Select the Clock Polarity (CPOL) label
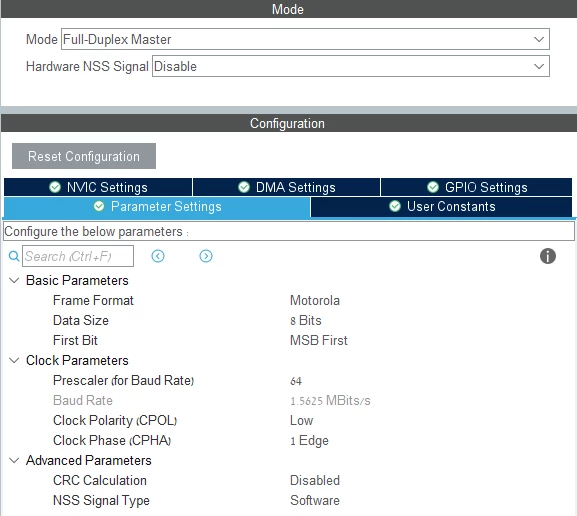Viewport: 577px width, 516px height. coord(115,420)
